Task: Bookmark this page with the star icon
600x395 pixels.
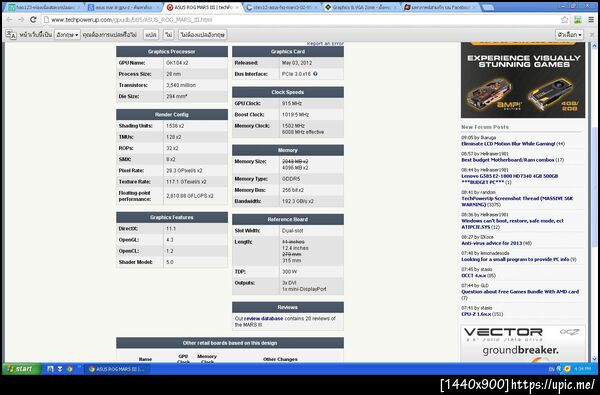Action: 564,20
